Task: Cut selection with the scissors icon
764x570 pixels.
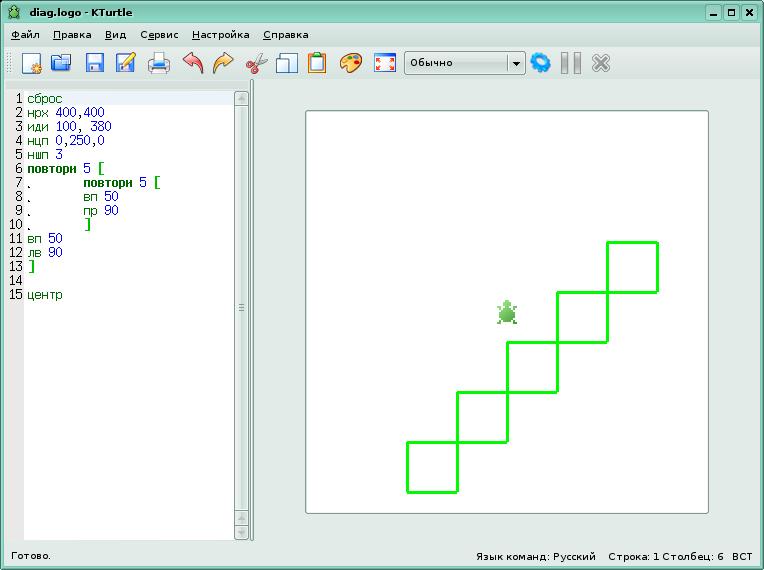Action: tap(256, 63)
